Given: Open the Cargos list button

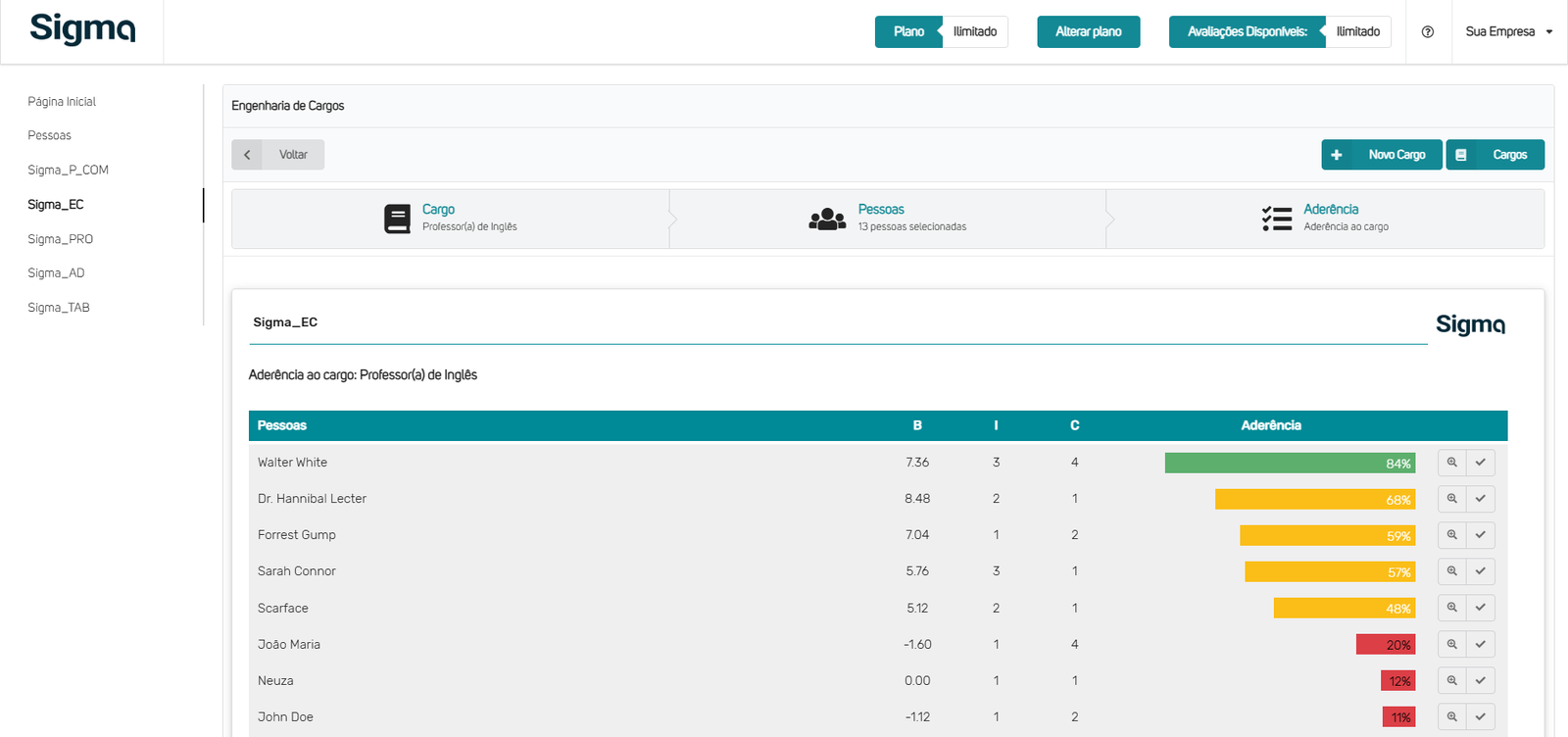Looking at the screenshot, I should [x=1494, y=155].
